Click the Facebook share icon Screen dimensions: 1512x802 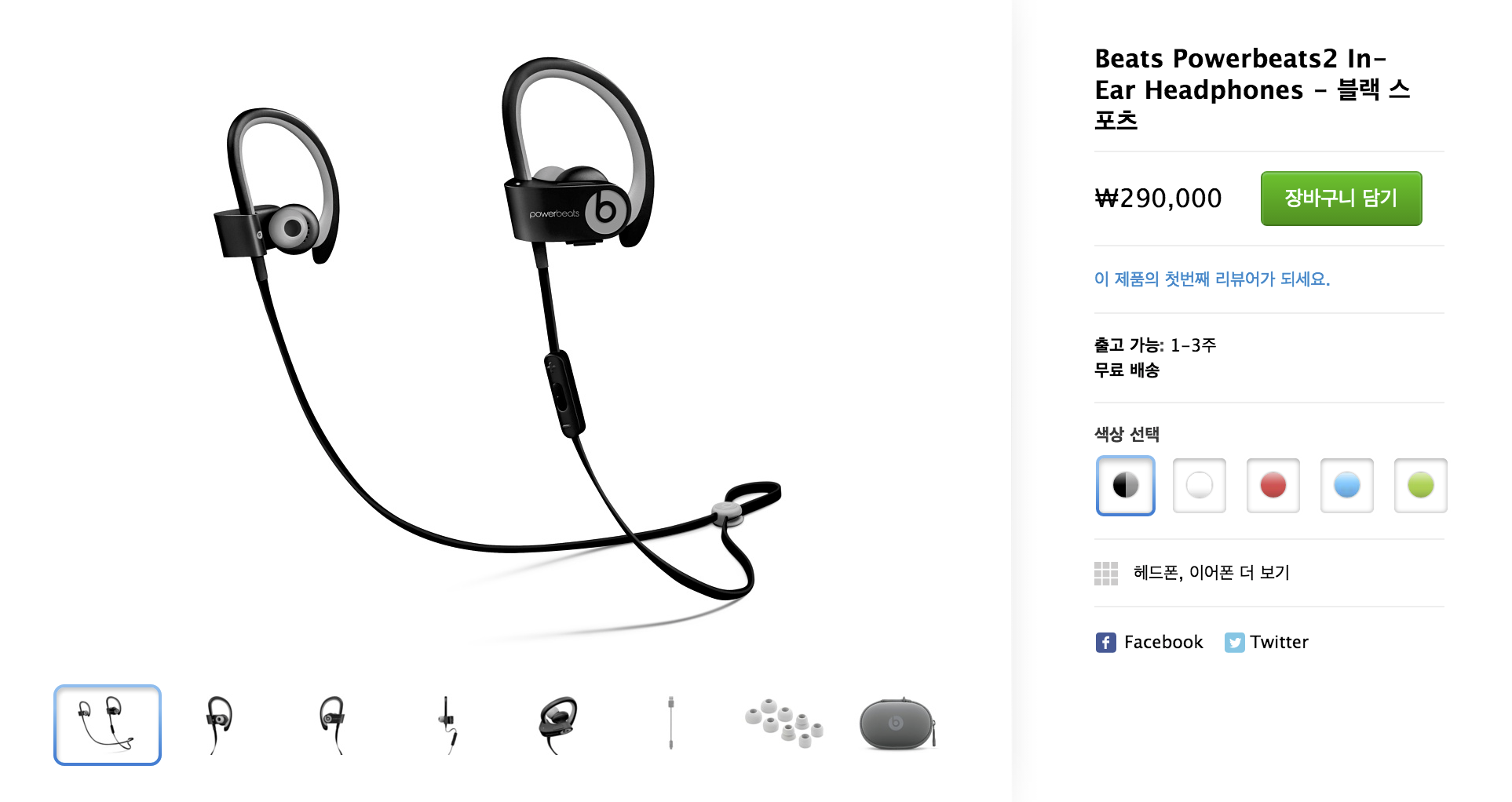point(1105,643)
